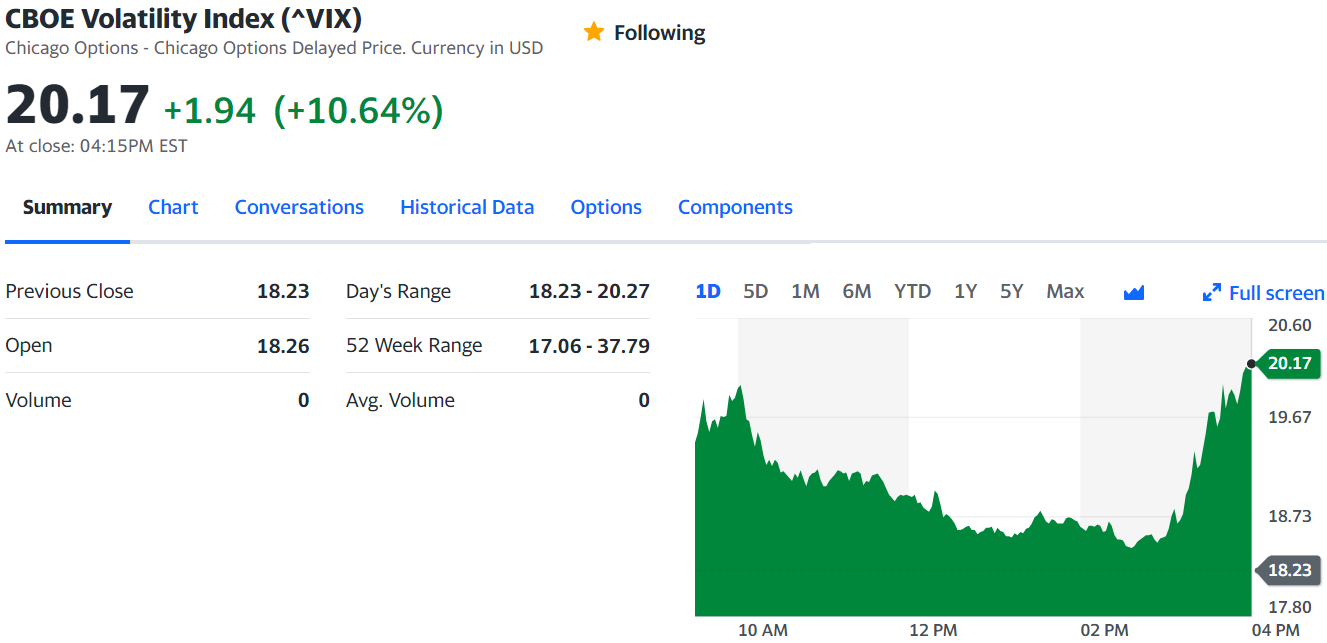The image size is (1327, 643).
Task: Go to the Historical Data tab
Action: pos(467,207)
